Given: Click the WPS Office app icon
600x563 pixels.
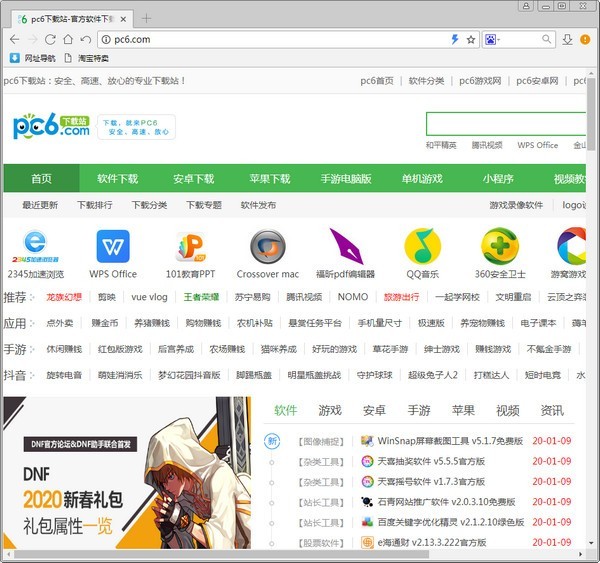Looking at the screenshot, I should (x=113, y=246).
